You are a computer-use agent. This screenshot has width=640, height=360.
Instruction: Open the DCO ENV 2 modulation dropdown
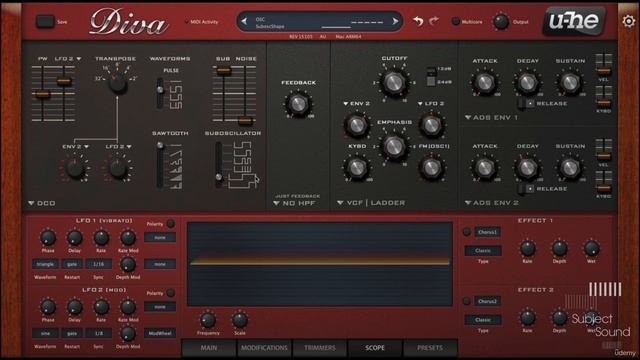(76, 147)
